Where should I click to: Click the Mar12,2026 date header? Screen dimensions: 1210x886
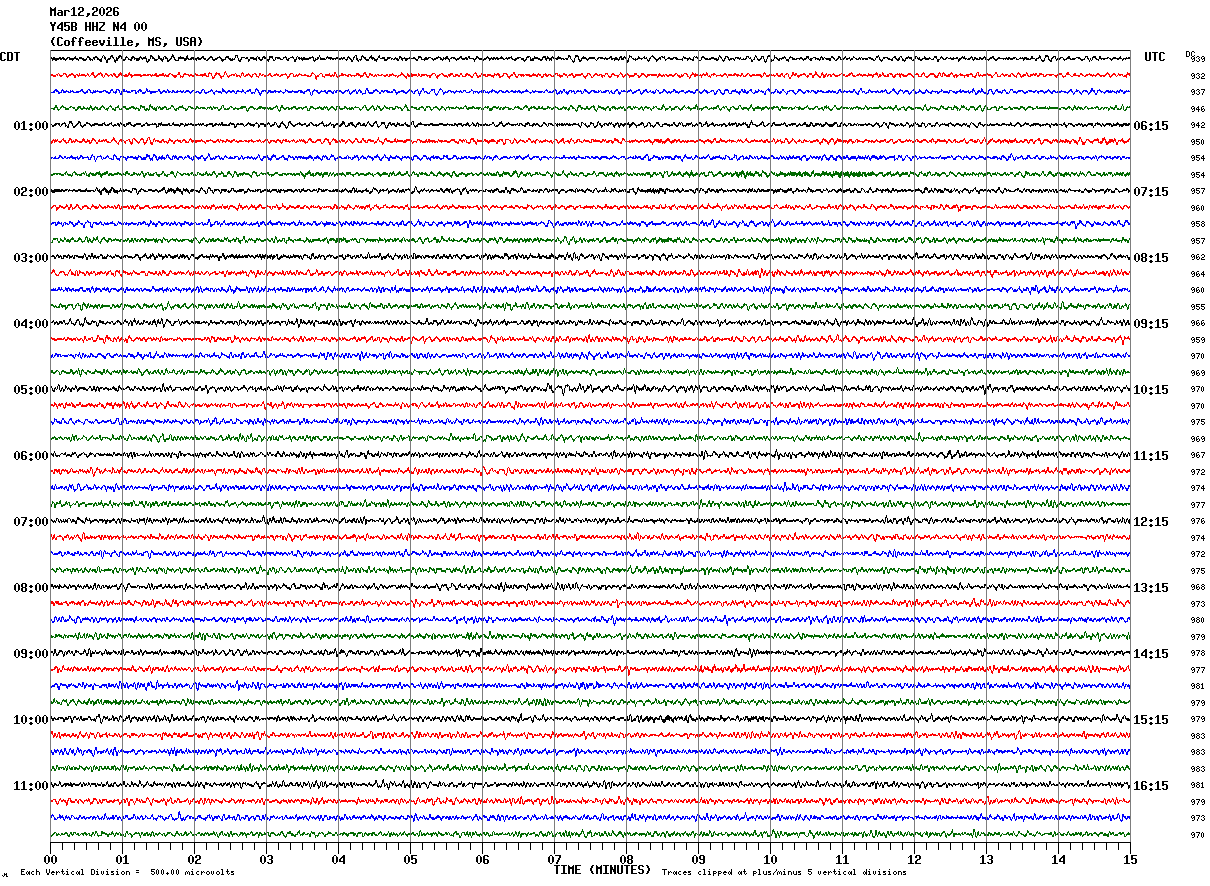pyautogui.click(x=84, y=12)
